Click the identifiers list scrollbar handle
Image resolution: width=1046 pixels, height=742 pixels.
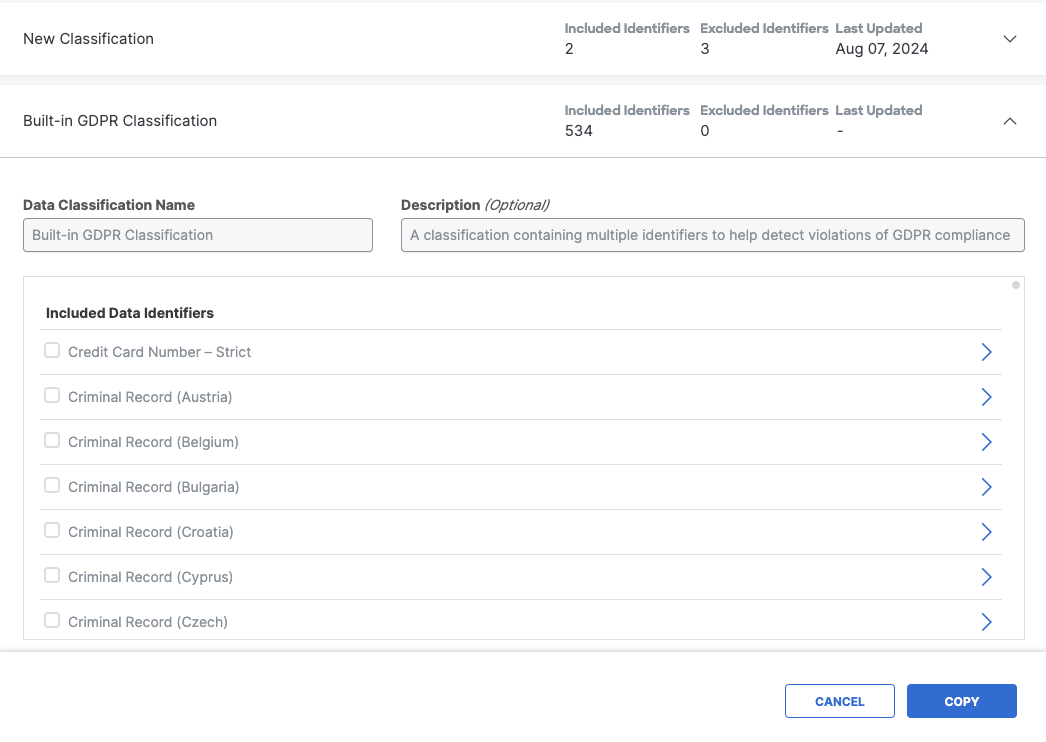tap(1016, 285)
